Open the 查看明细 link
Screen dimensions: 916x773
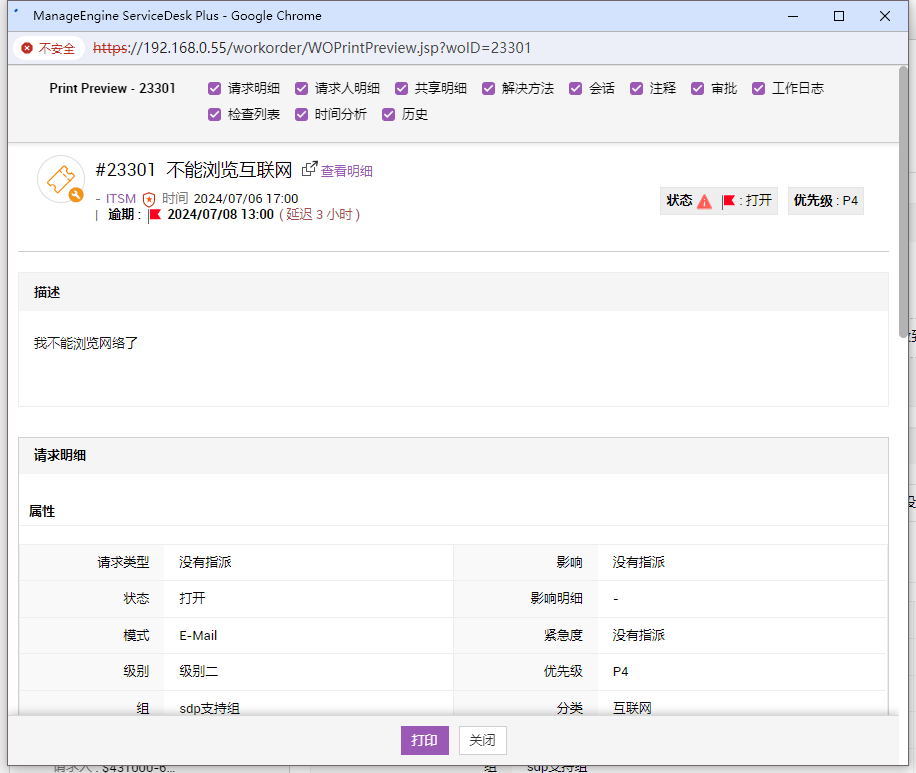(346, 171)
